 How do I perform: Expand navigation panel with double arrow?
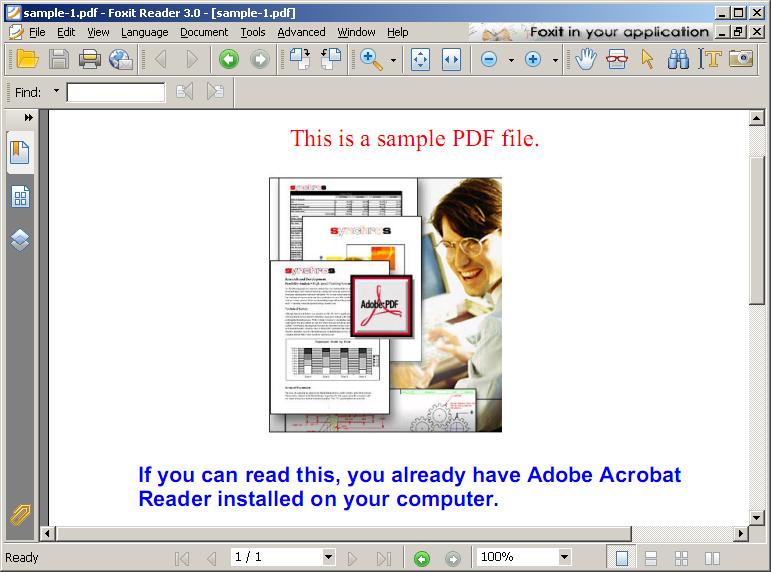29,118
